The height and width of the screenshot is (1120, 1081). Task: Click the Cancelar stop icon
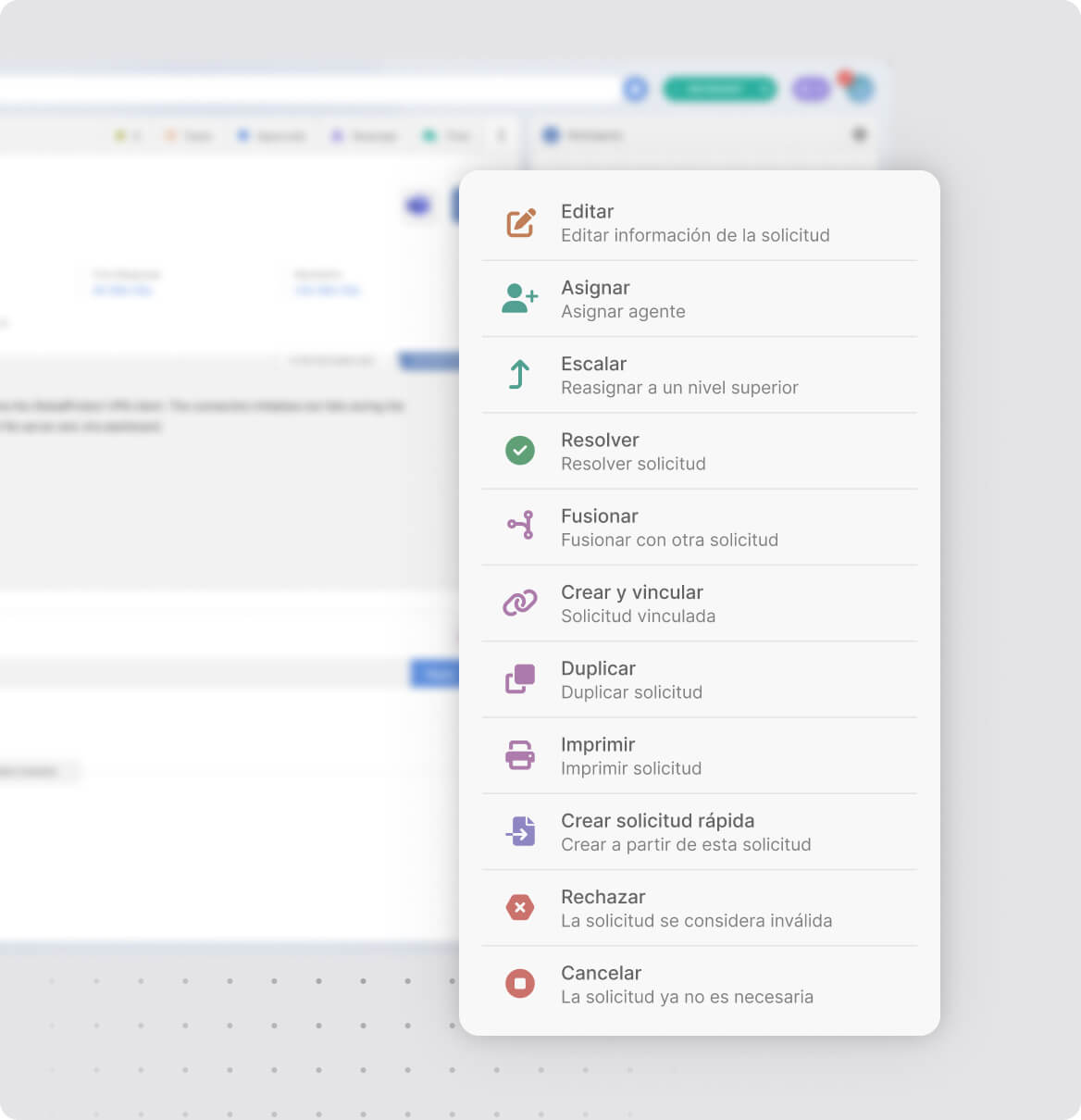tap(519, 983)
